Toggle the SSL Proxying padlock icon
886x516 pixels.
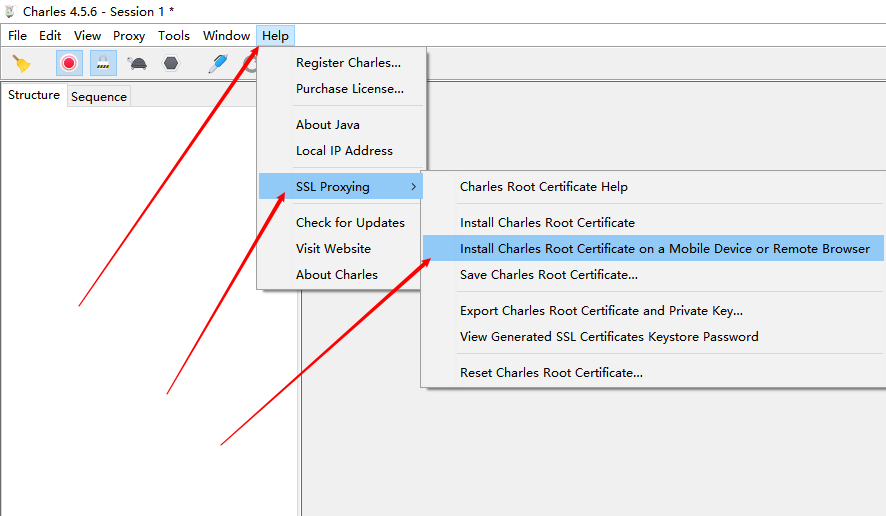coord(103,63)
